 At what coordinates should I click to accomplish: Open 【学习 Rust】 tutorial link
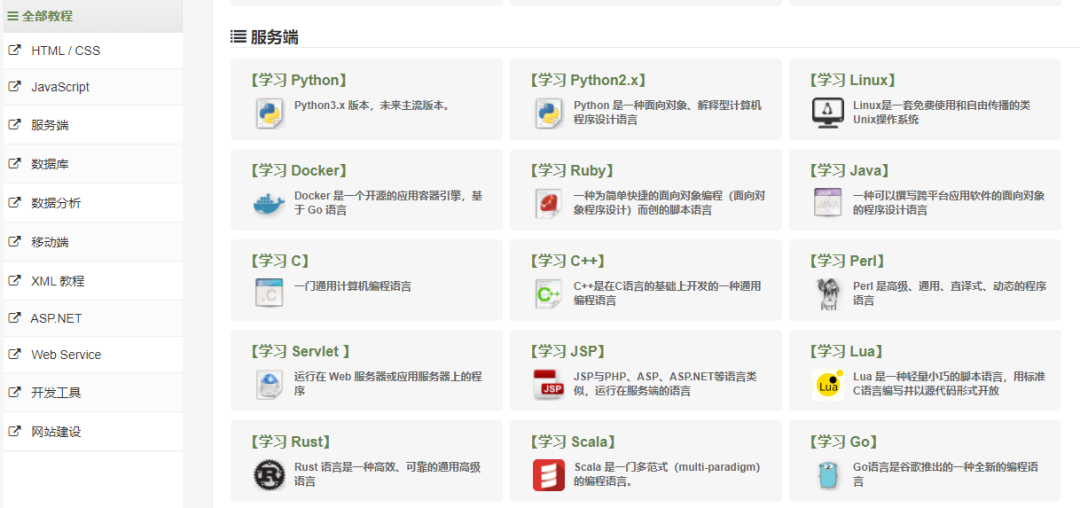pyautogui.click(x=291, y=441)
